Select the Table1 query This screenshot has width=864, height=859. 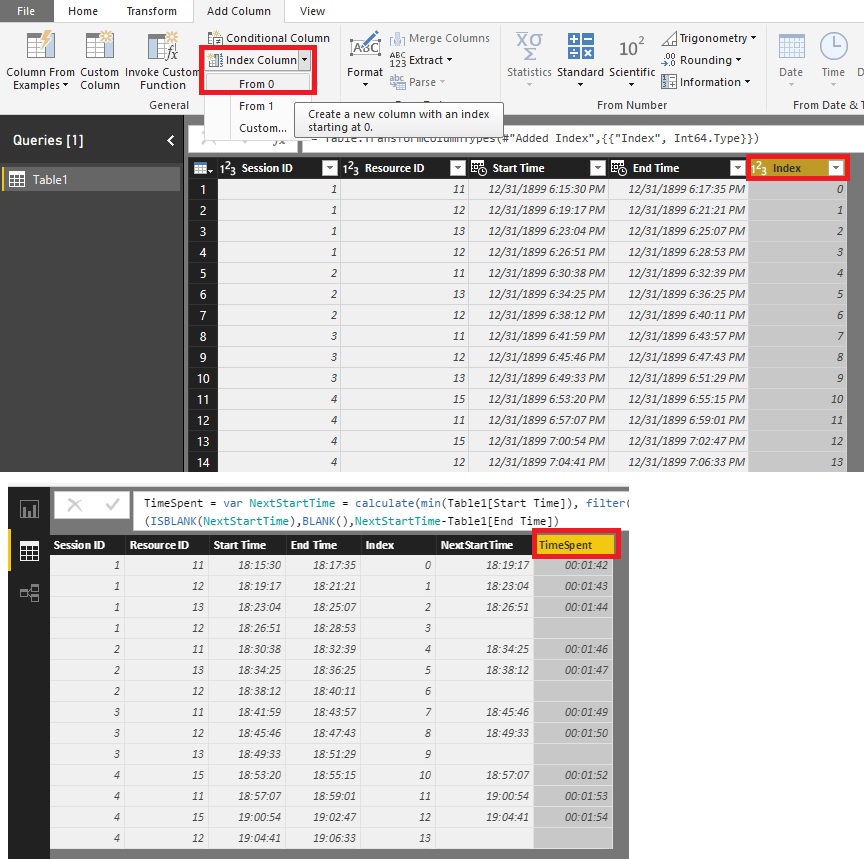91,180
